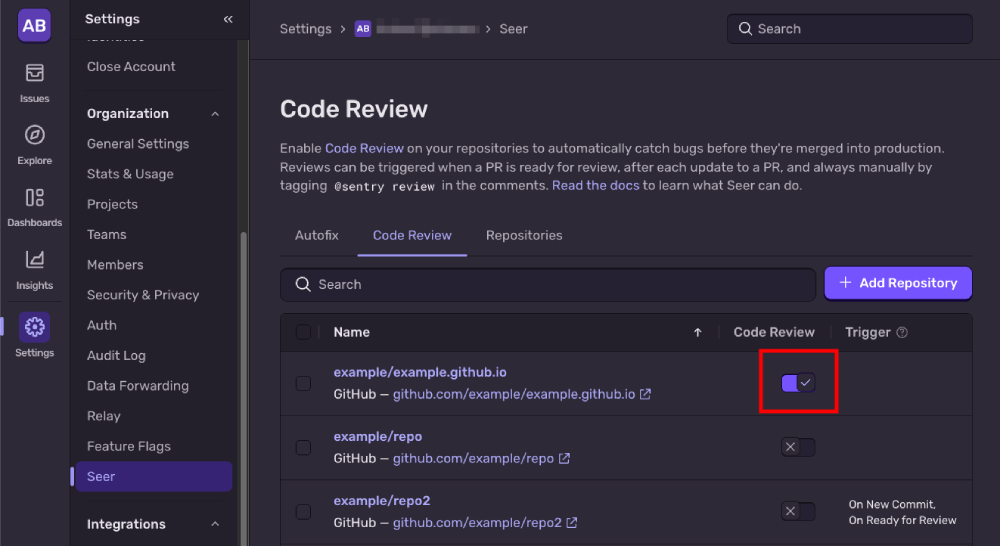Click the magnifier icon in repository search
Viewport: 1000px width, 546px height.
(x=303, y=284)
